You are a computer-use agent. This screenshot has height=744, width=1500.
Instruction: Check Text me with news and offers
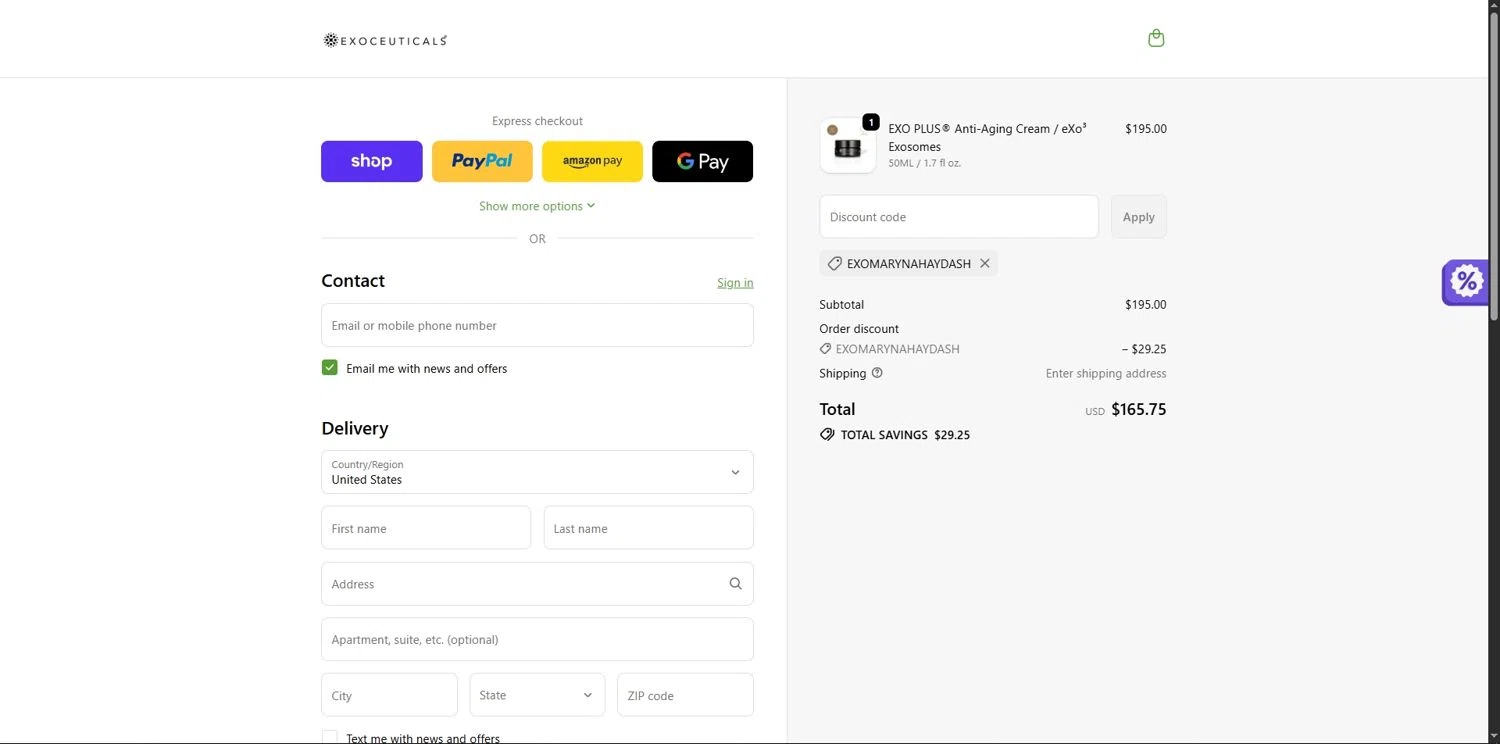click(x=330, y=737)
